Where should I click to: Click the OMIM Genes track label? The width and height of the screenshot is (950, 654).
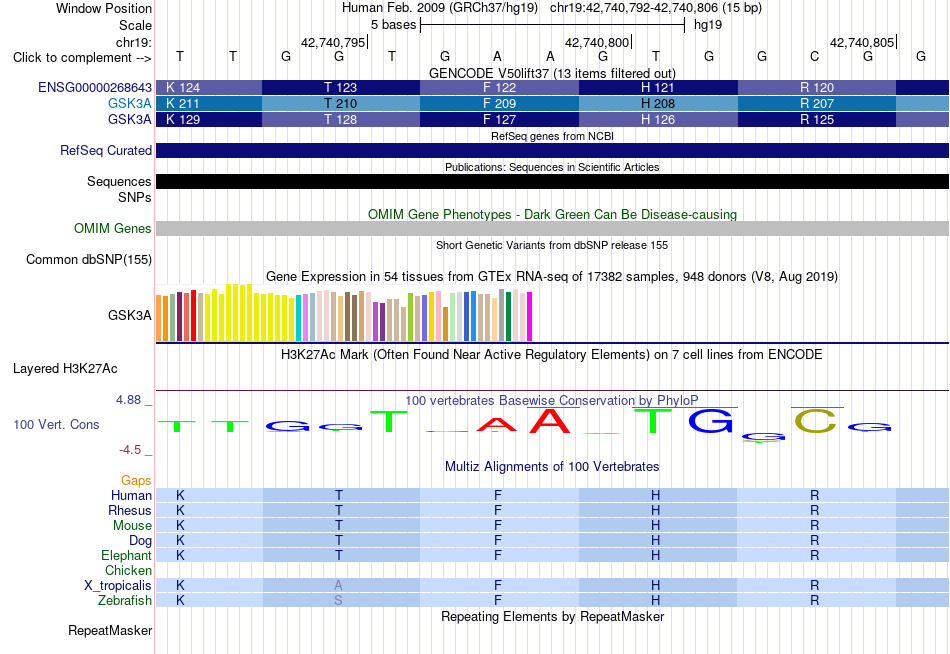click(113, 229)
